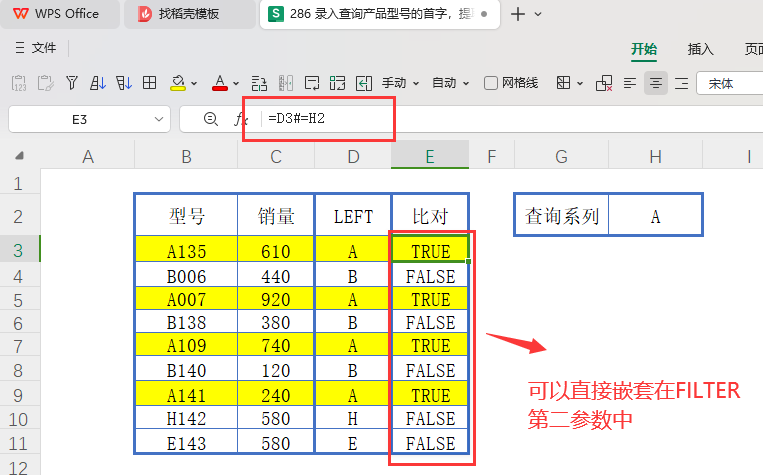Click the clear format icon with red x
Viewport: 763px width, 475px height.
[604, 83]
